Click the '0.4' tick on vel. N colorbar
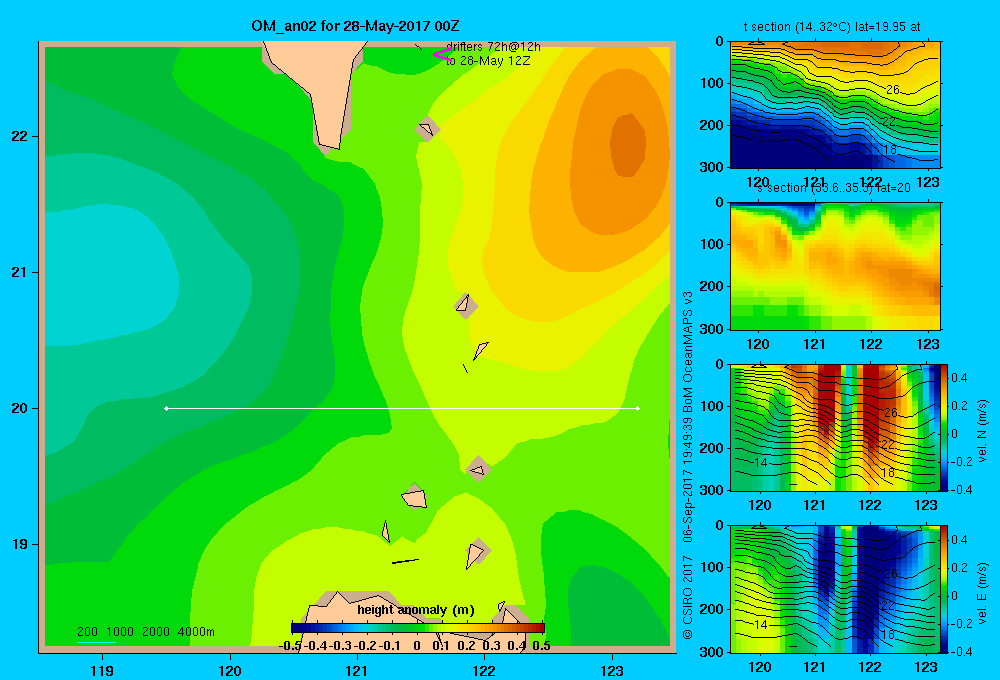 point(959,378)
